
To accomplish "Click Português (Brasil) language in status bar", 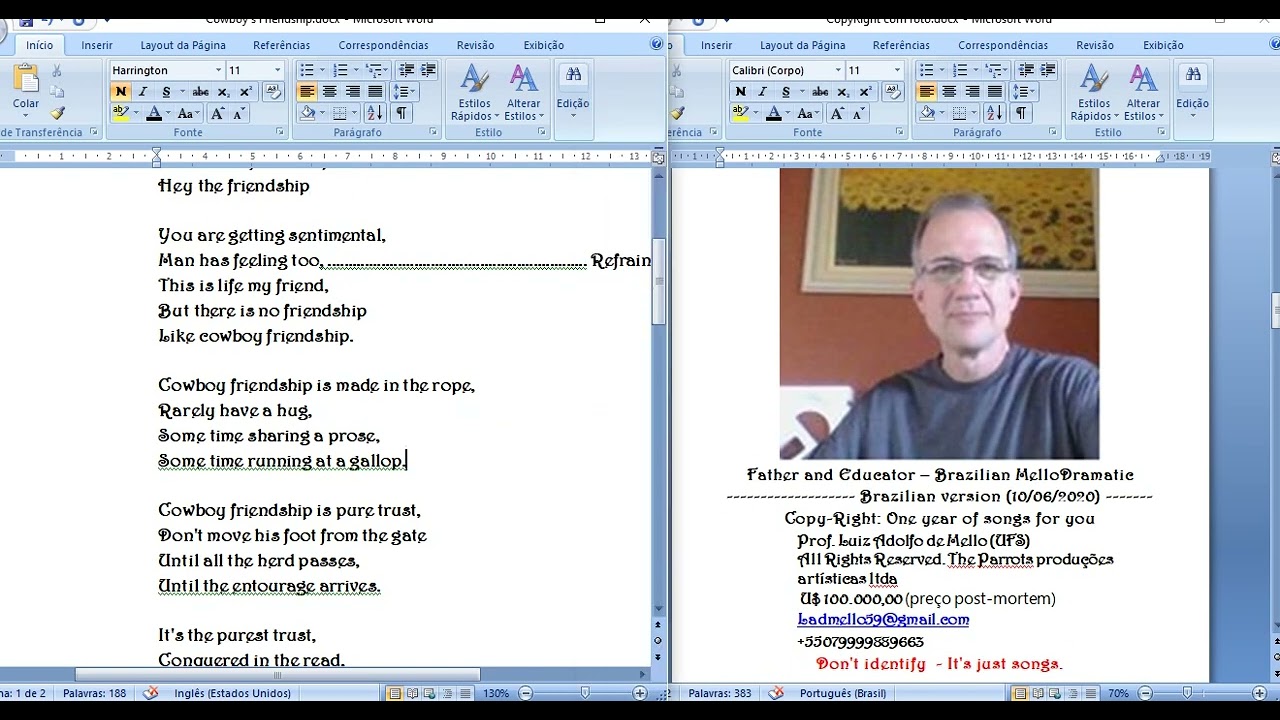I will coord(843,693).
